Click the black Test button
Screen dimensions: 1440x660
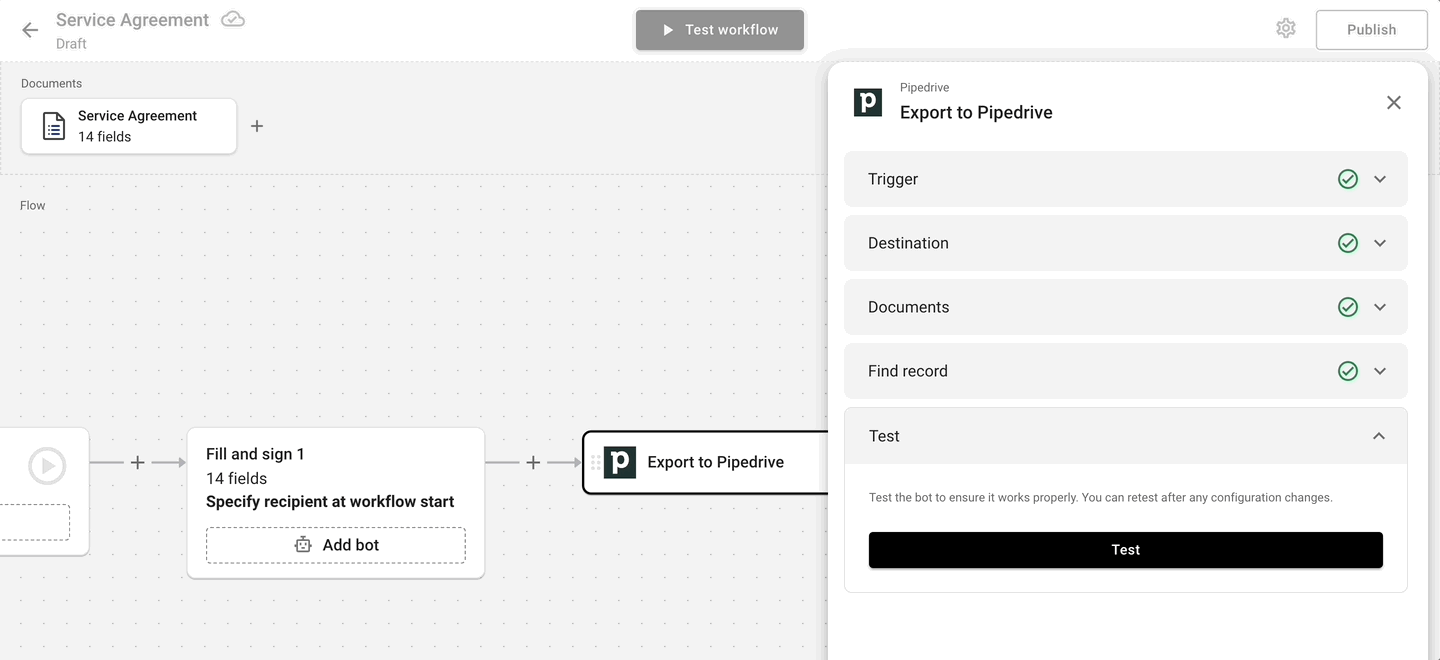pos(1126,550)
